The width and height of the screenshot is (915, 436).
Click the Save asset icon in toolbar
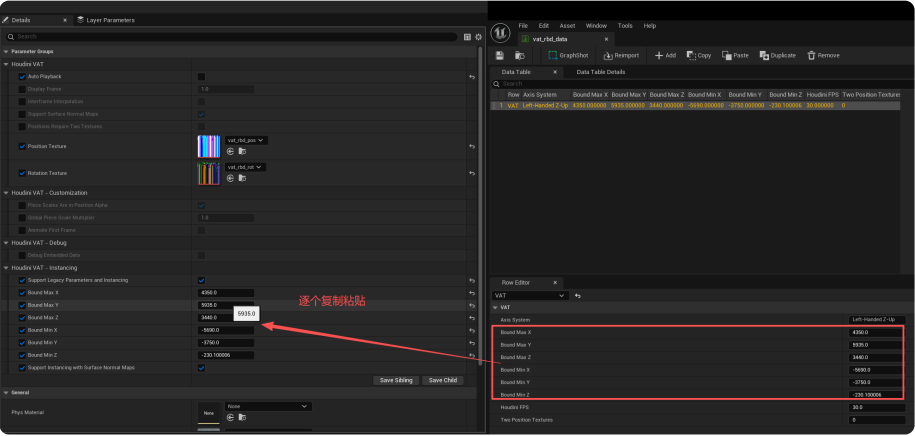(499, 55)
